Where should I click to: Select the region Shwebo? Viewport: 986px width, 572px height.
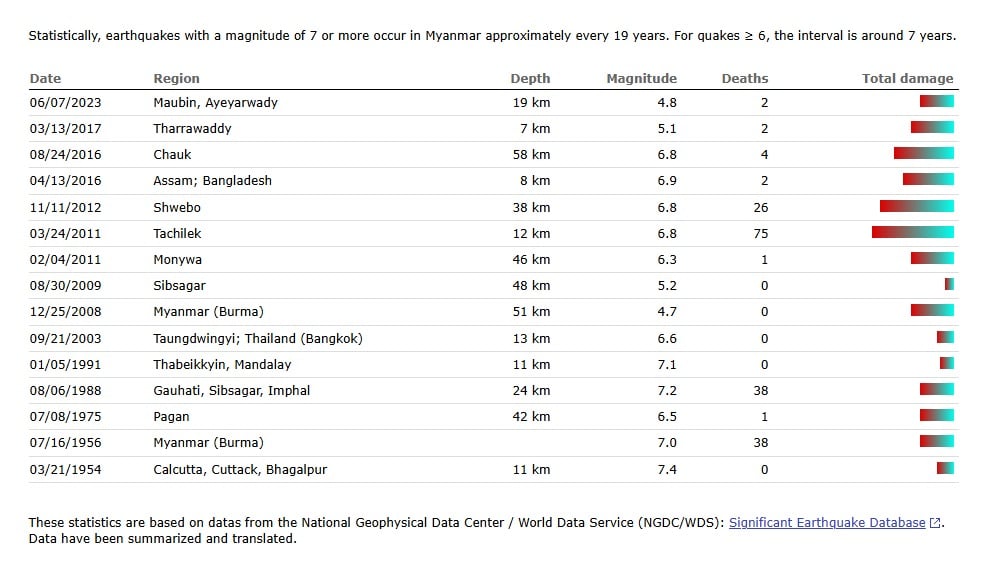(x=177, y=207)
